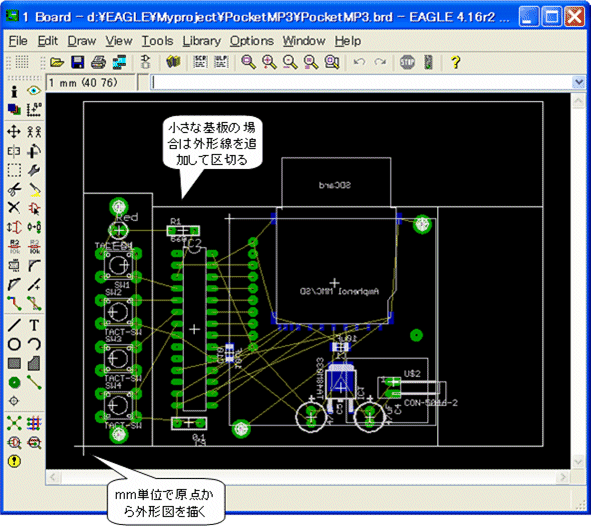Select the Signal tool
Image resolution: width=591 pixels, height=526 pixels.
(x=34, y=382)
